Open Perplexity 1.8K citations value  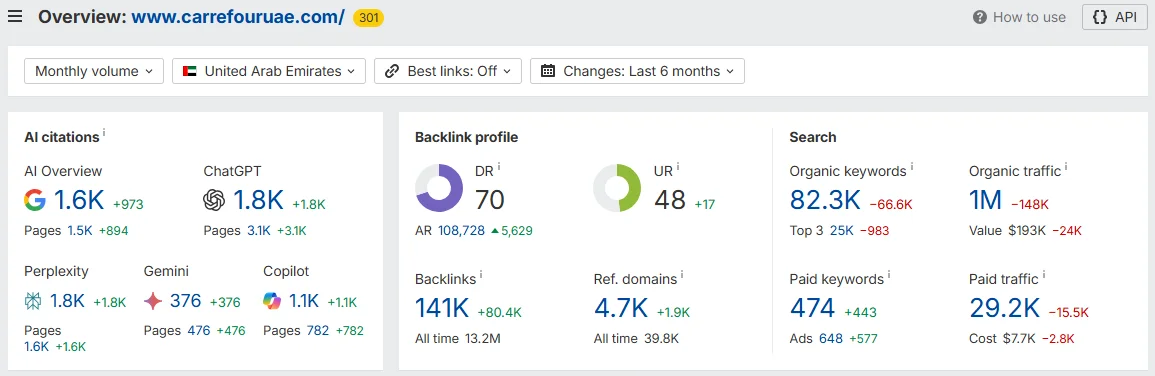click(x=68, y=301)
